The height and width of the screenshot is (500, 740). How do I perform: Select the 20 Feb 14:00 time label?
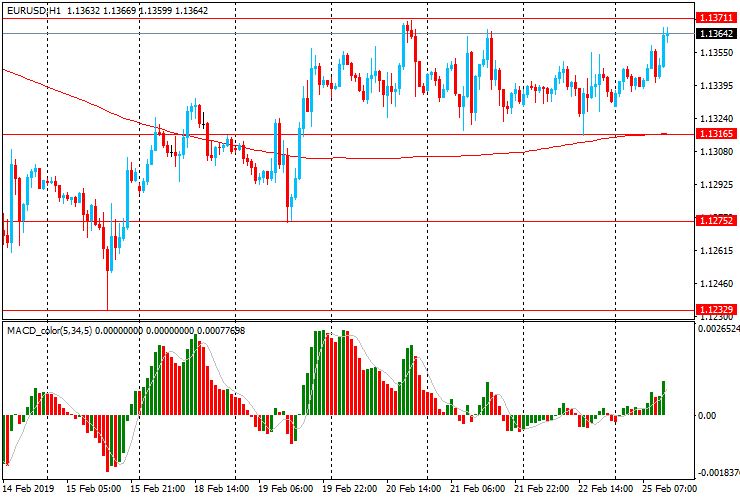pyautogui.click(x=414, y=490)
